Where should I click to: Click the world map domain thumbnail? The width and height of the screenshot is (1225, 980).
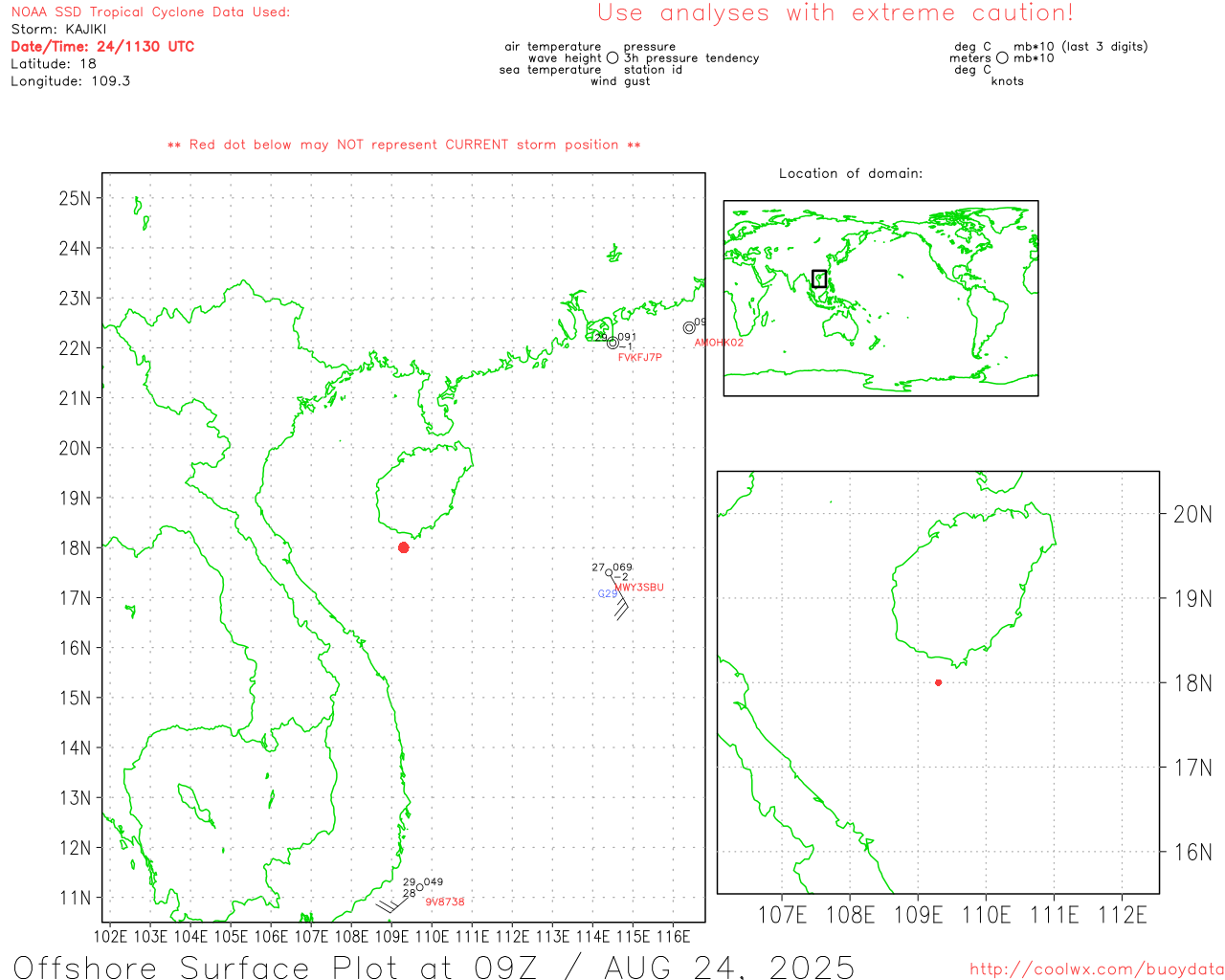pyautogui.click(x=880, y=299)
